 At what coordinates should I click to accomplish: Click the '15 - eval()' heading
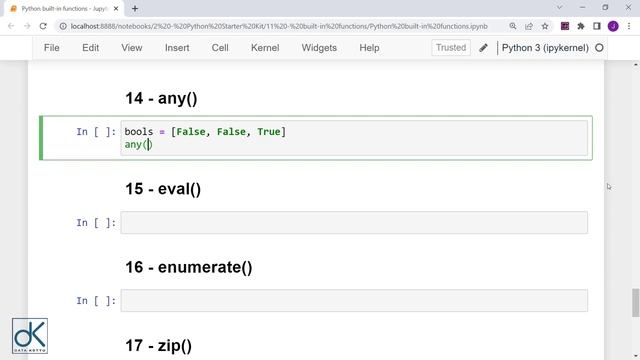pyautogui.click(x=163, y=189)
